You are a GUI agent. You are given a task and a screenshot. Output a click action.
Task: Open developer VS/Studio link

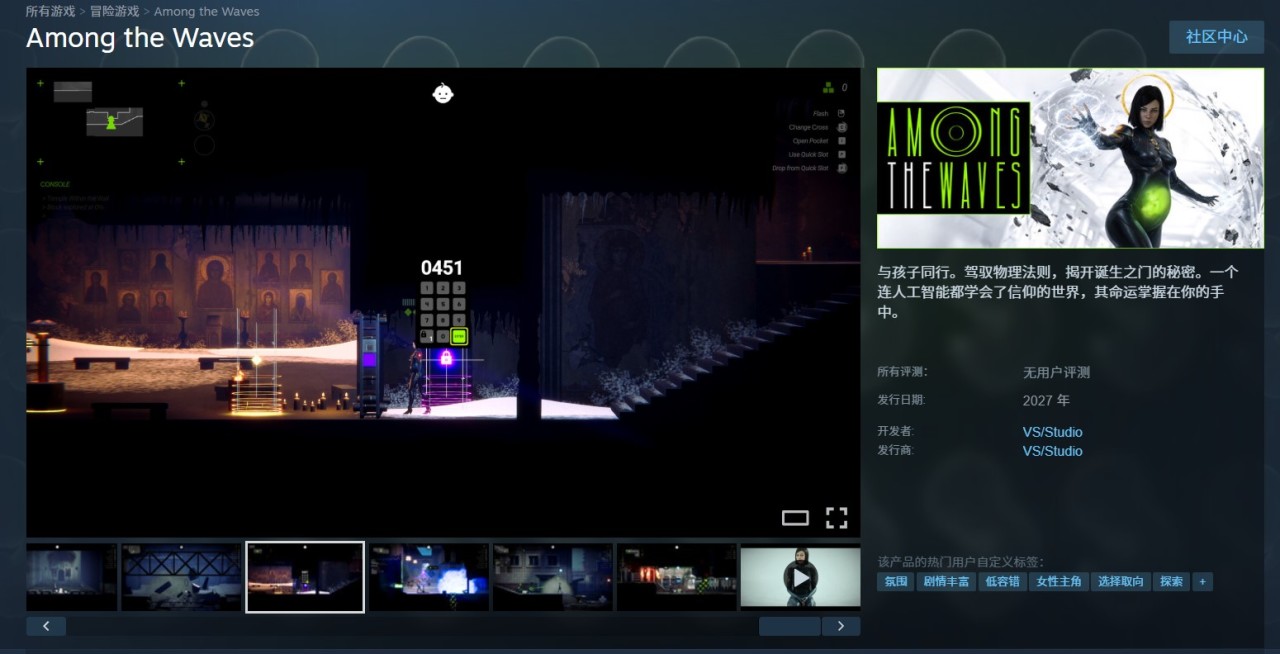(1052, 432)
